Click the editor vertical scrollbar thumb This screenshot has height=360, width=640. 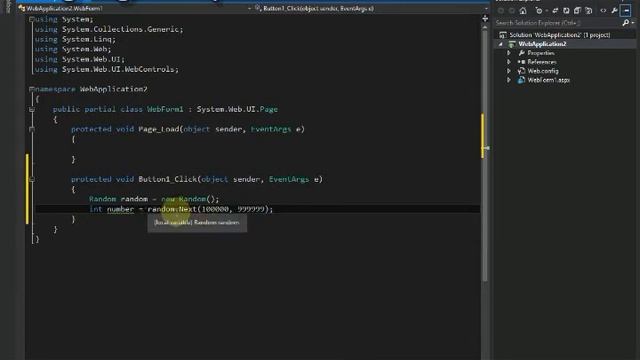[x=485, y=155]
